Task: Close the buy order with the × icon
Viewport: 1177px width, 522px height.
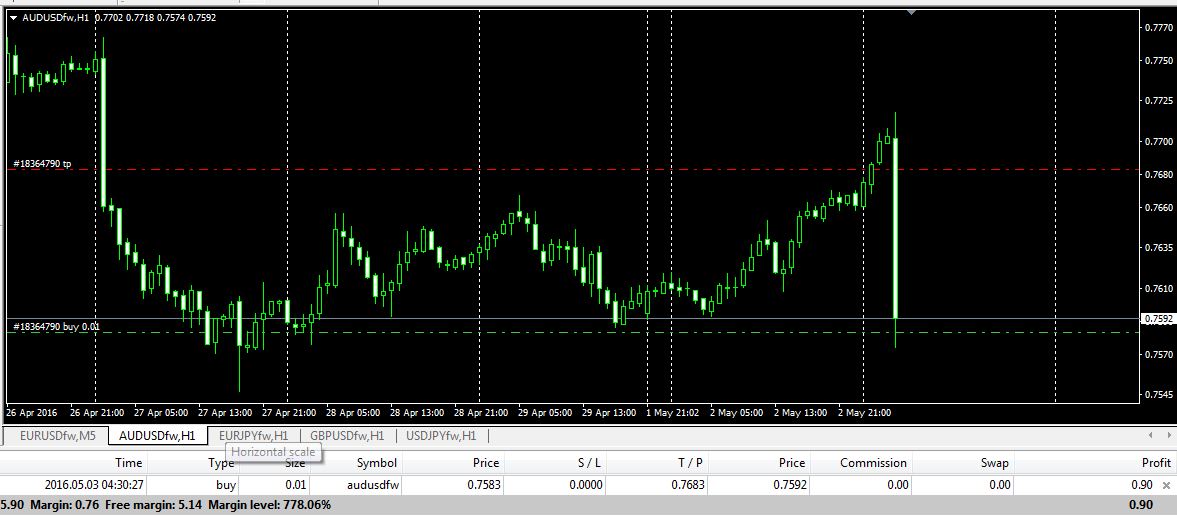Action: (x=1166, y=485)
